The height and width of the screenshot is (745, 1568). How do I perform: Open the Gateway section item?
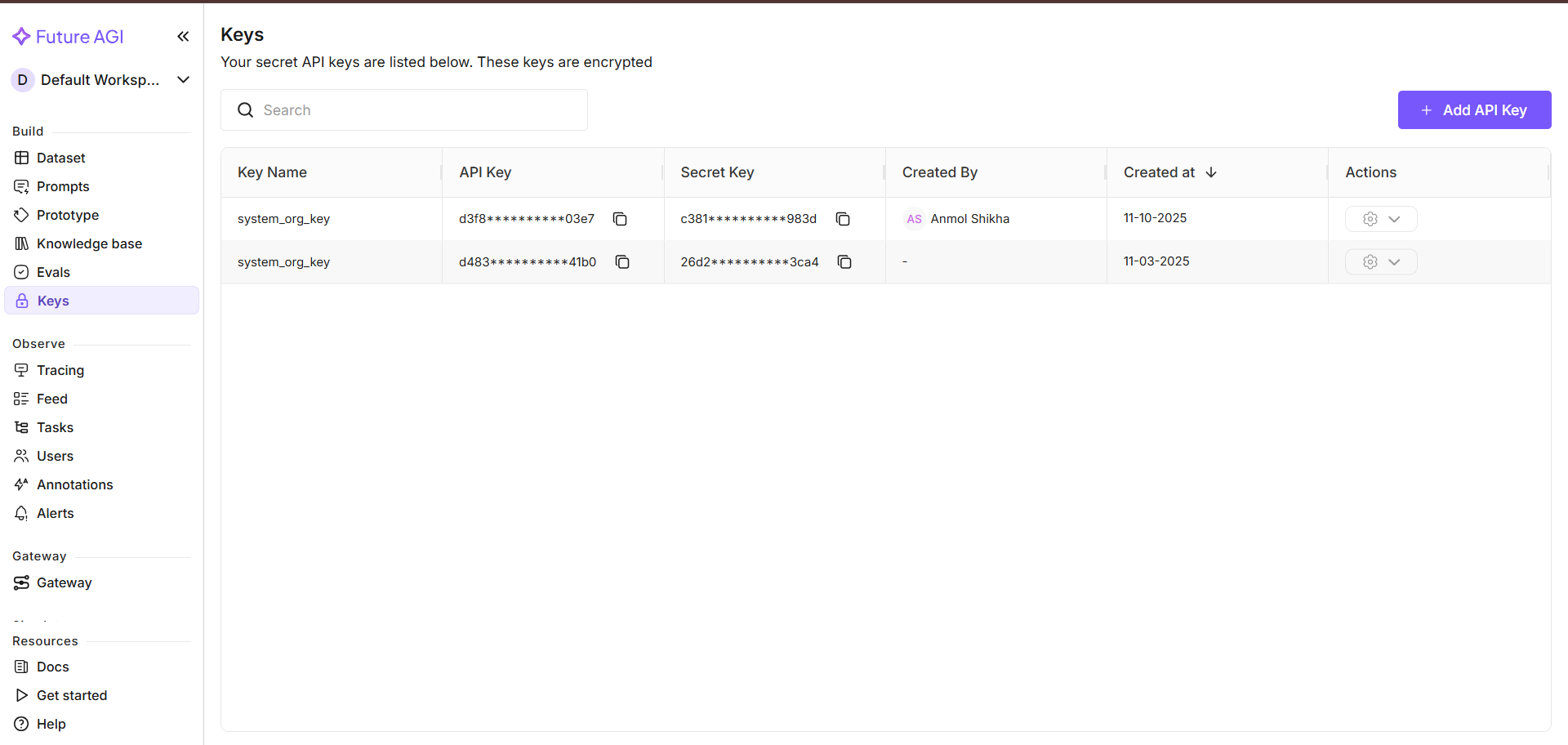[x=64, y=582]
